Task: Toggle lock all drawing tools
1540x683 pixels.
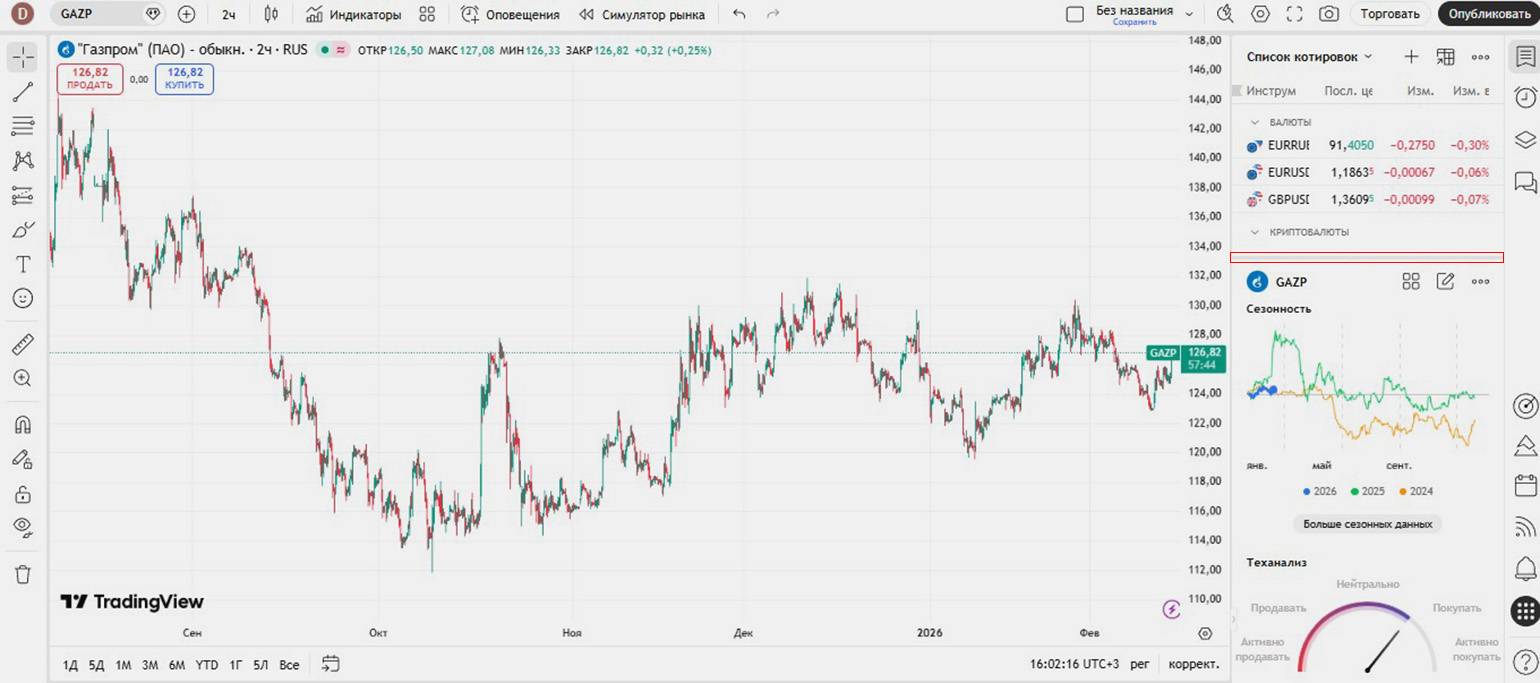Action: tap(23, 494)
